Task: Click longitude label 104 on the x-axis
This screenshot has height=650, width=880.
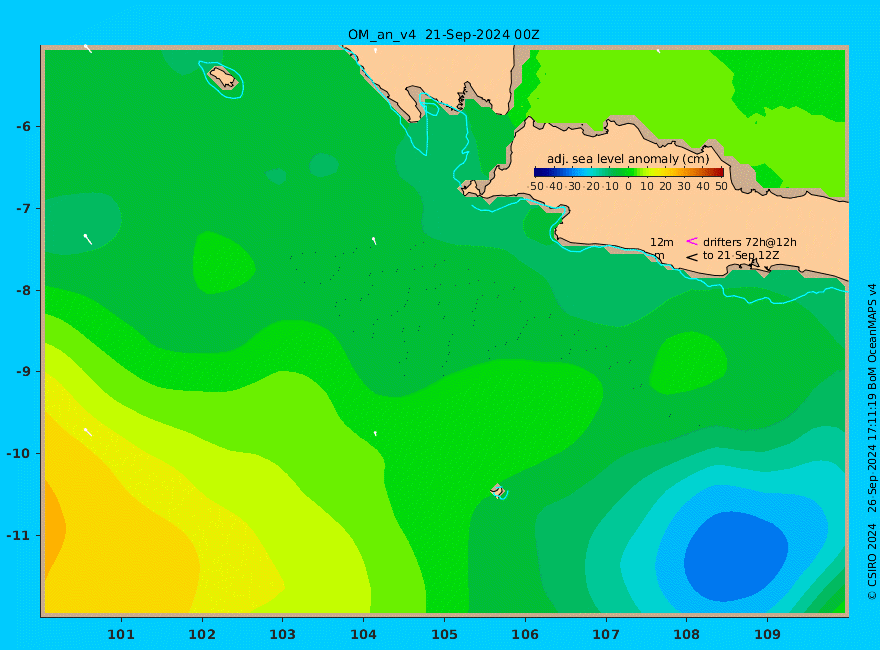Action: point(363,634)
